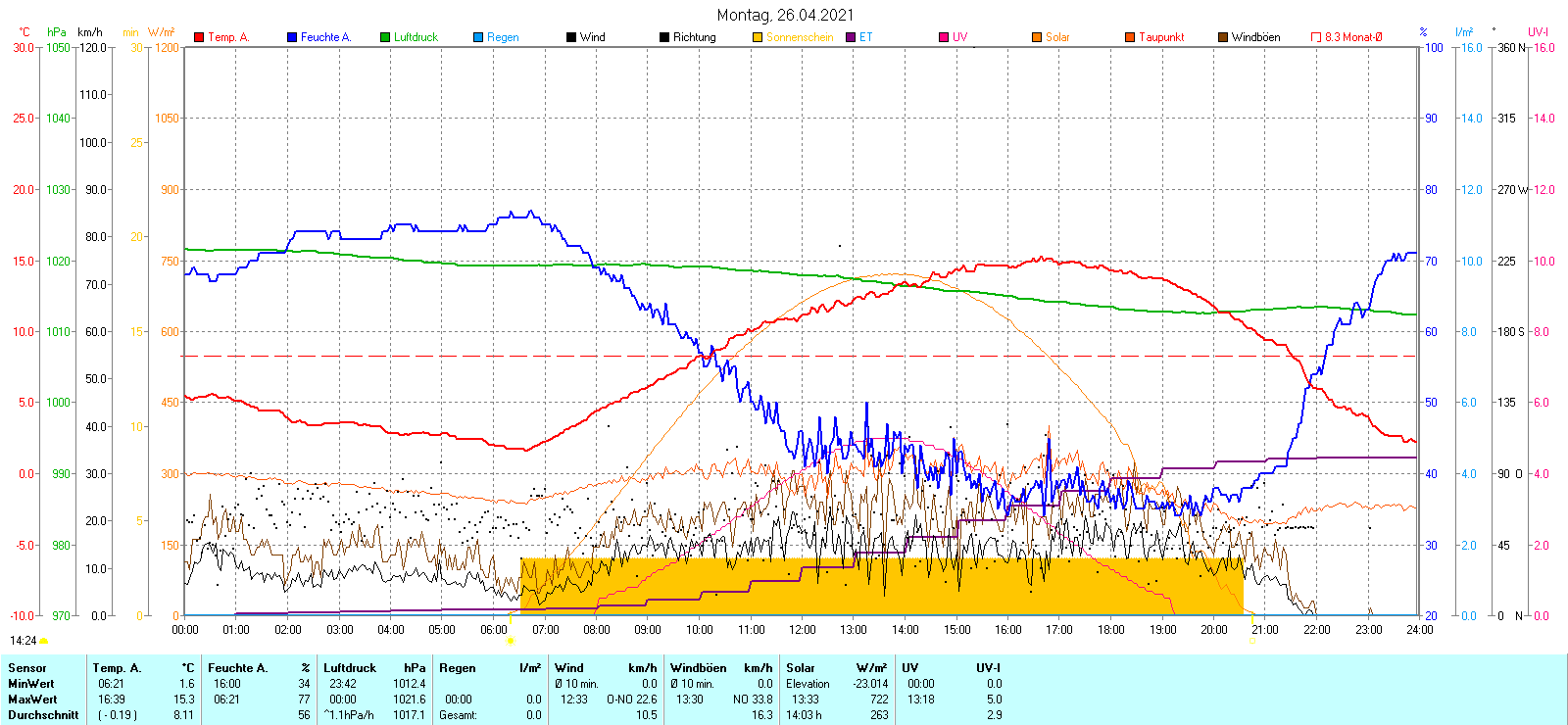Click the UV-I axis unit label at top right

[x=1538, y=32]
